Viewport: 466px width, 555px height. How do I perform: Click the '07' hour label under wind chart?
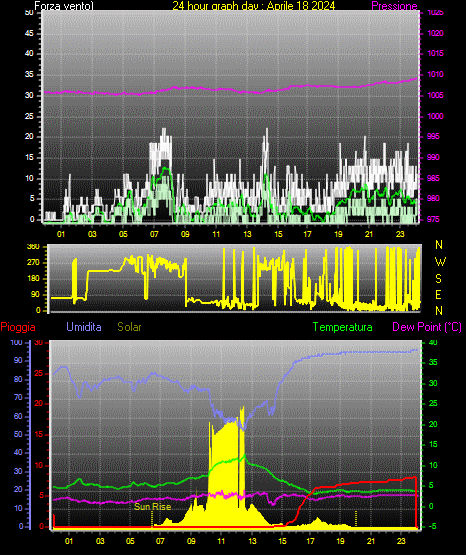(x=154, y=234)
